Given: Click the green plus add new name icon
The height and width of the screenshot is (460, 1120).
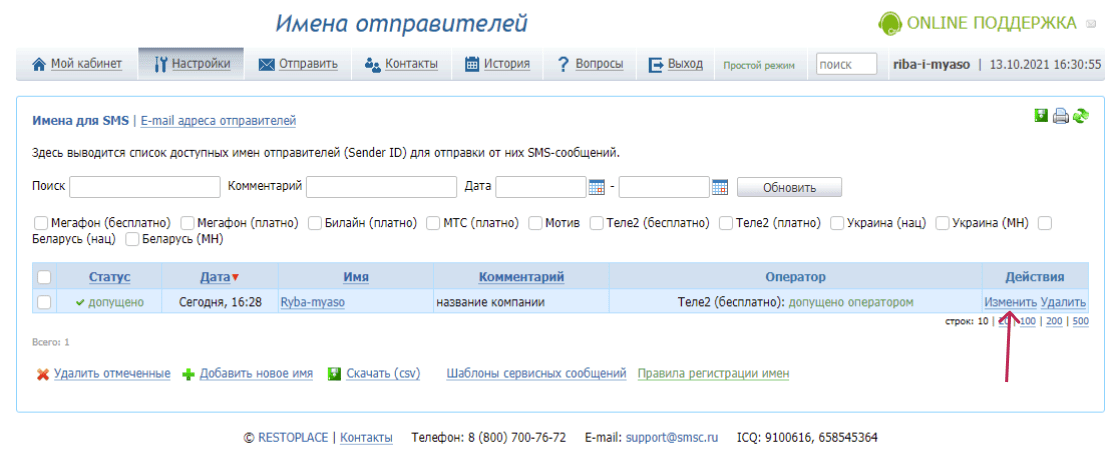Looking at the screenshot, I should click(x=187, y=374).
